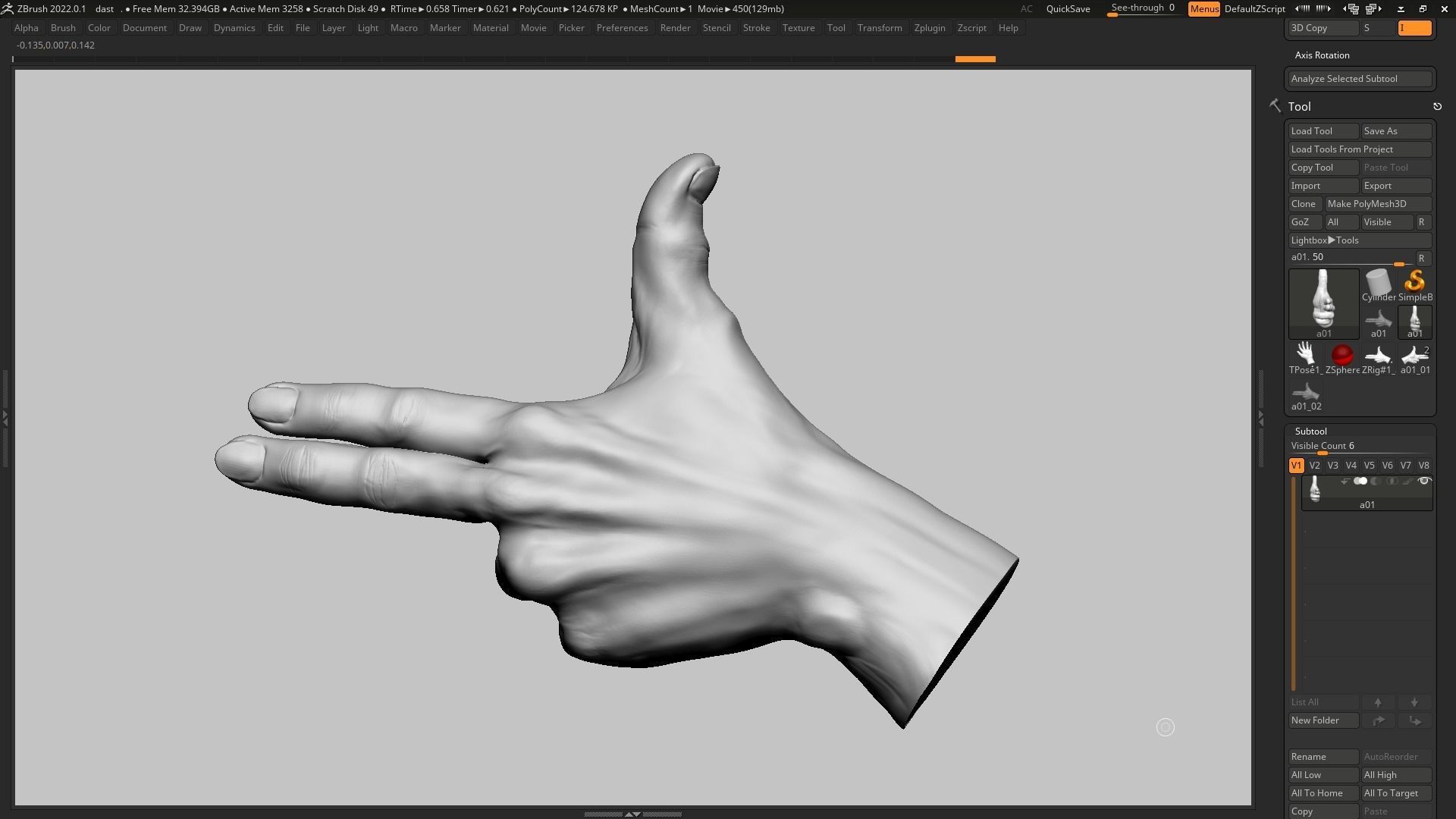Click the QuickSave button
The width and height of the screenshot is (1456, 819).
(1068, 9)
